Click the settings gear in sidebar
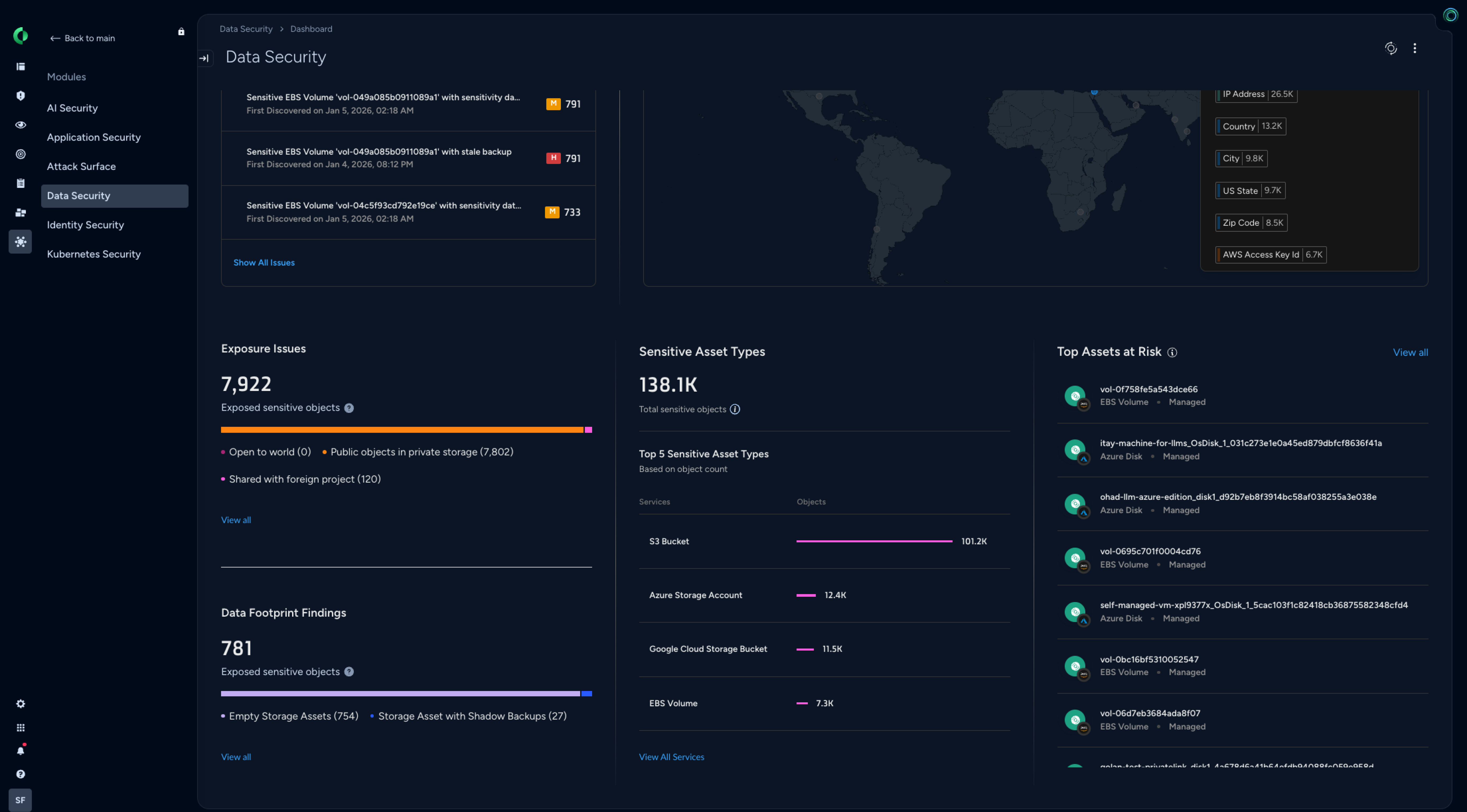1467x812 pixels. click(x=21, y=704)
